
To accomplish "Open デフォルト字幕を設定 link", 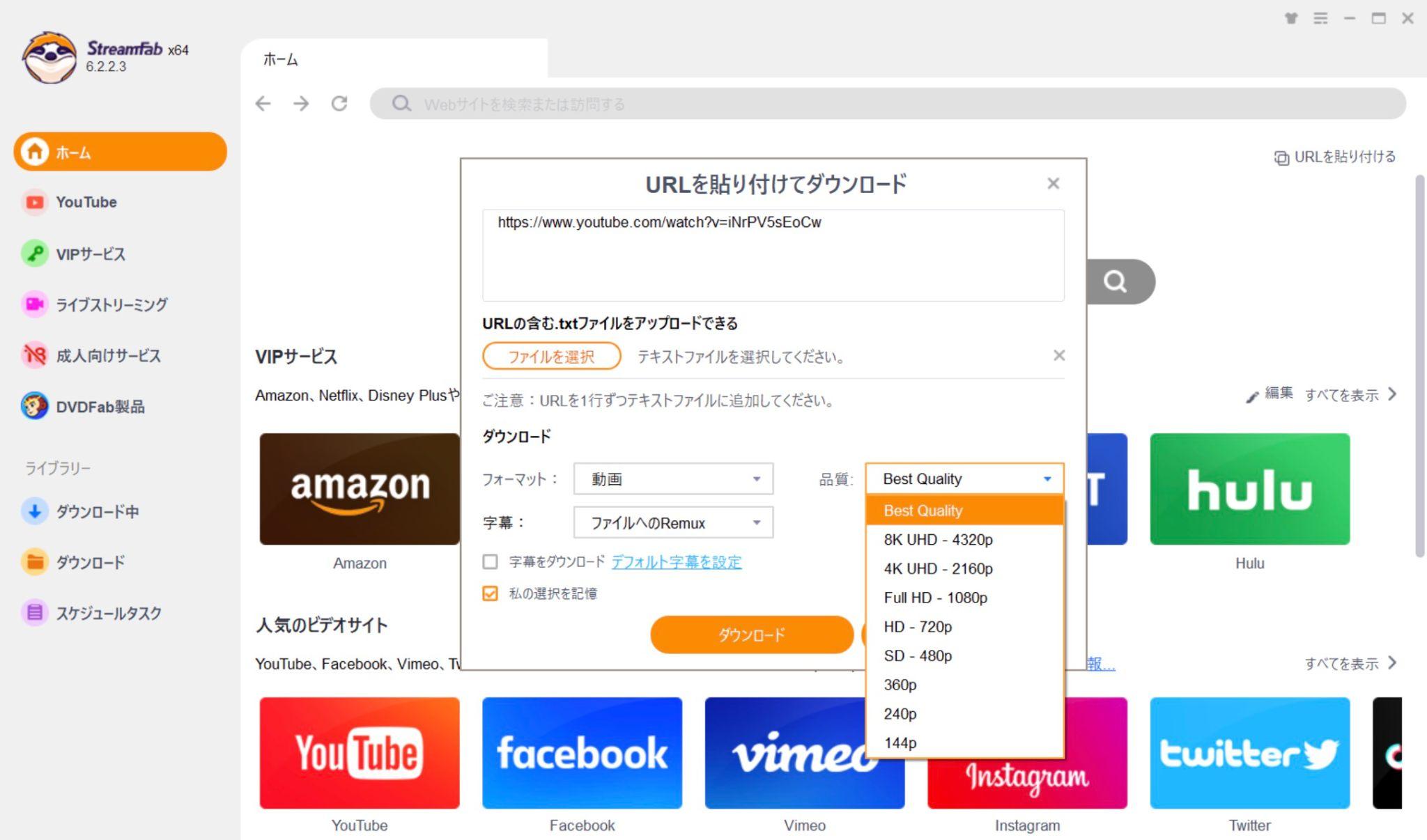I will pos(677,561).
